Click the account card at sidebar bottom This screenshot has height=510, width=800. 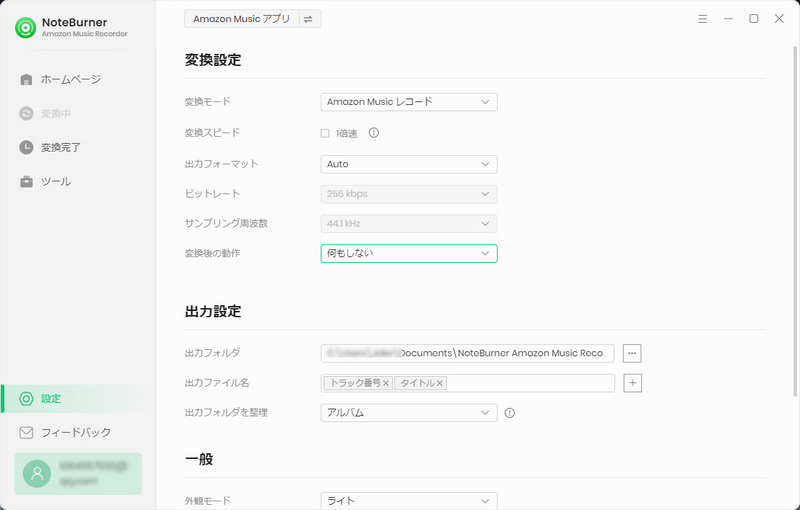[78, 474]
